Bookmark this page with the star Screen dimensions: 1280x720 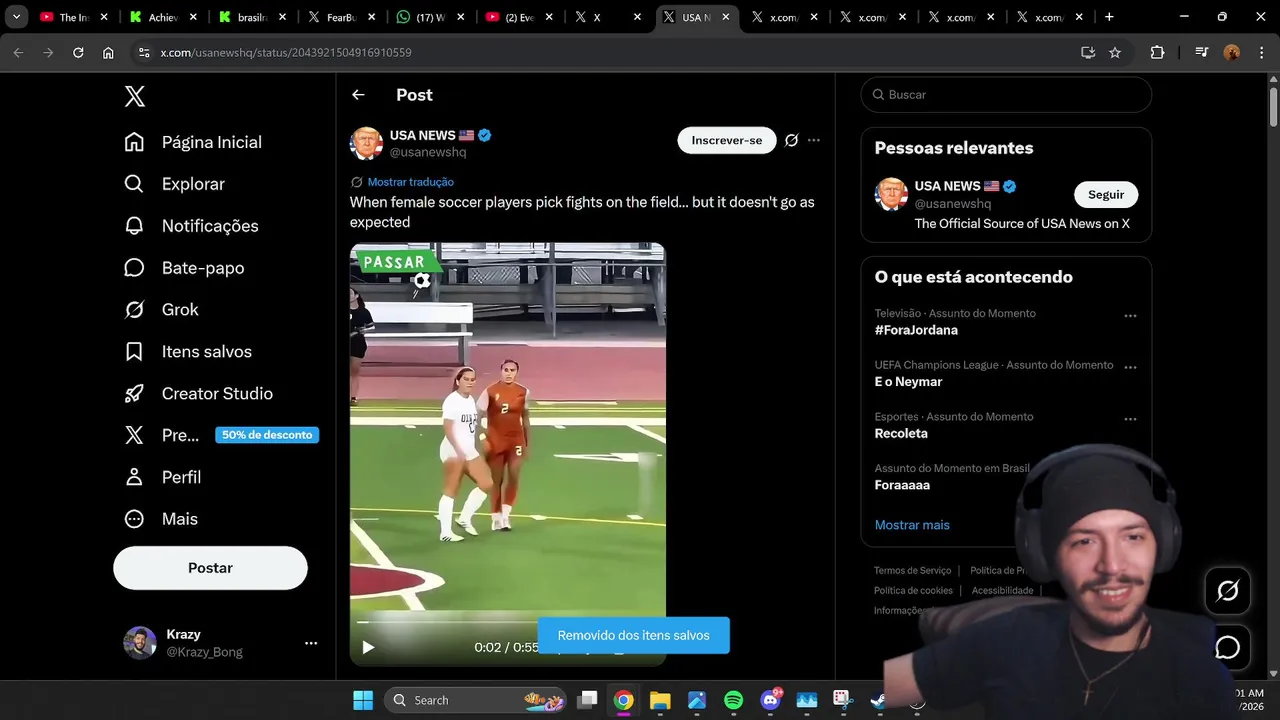1115,52
